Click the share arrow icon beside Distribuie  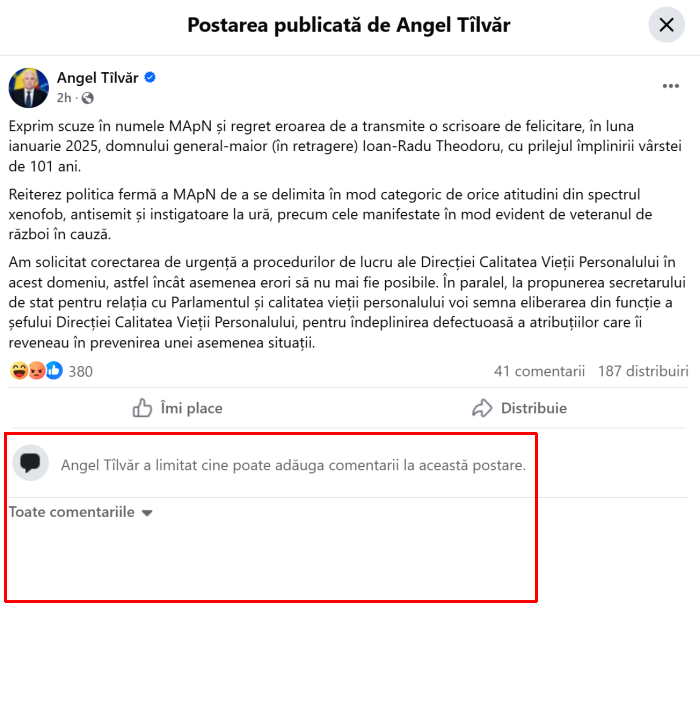482,408
